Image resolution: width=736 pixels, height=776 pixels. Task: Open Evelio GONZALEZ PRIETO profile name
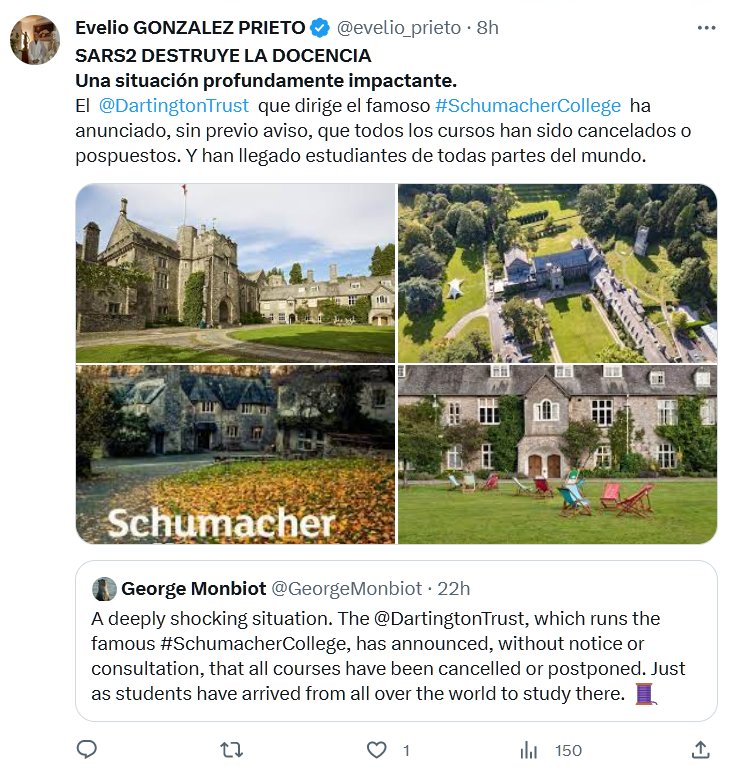tap(190, 28)
